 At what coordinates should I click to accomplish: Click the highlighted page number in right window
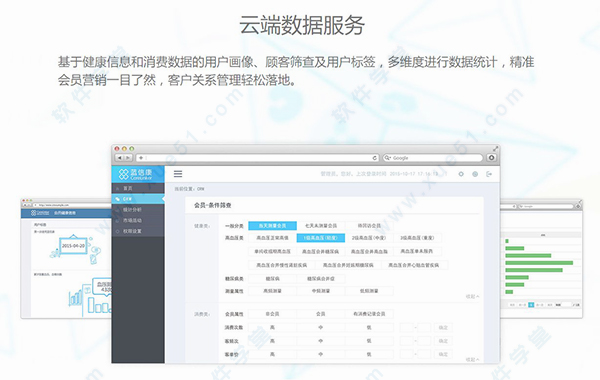point(531,305)
